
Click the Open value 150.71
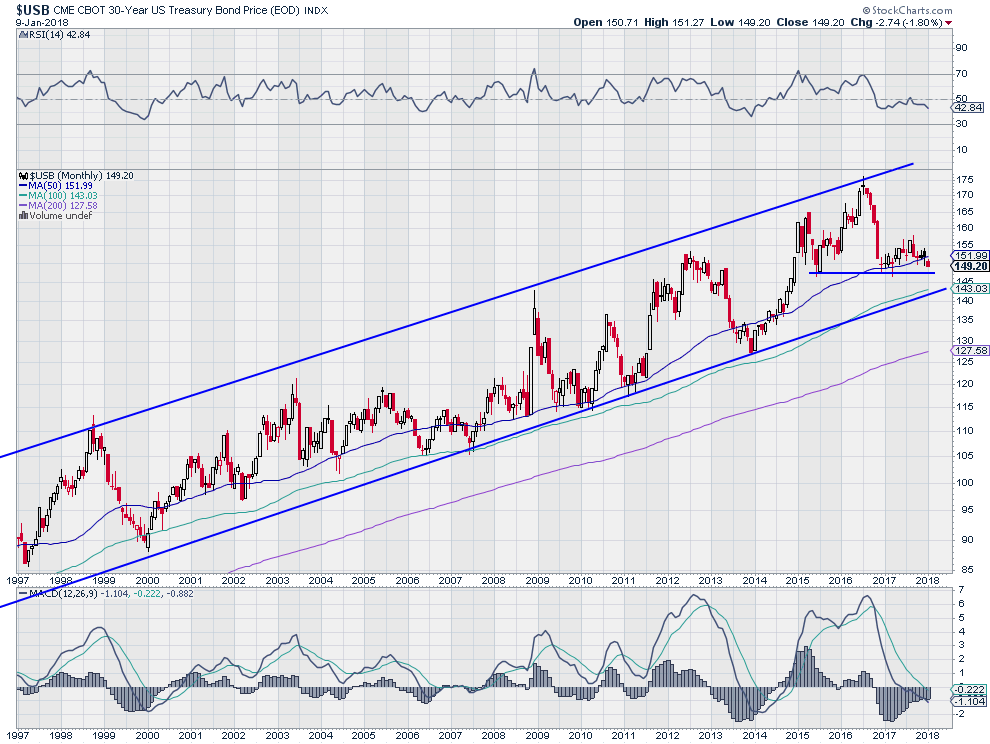(x=623, y=22)
